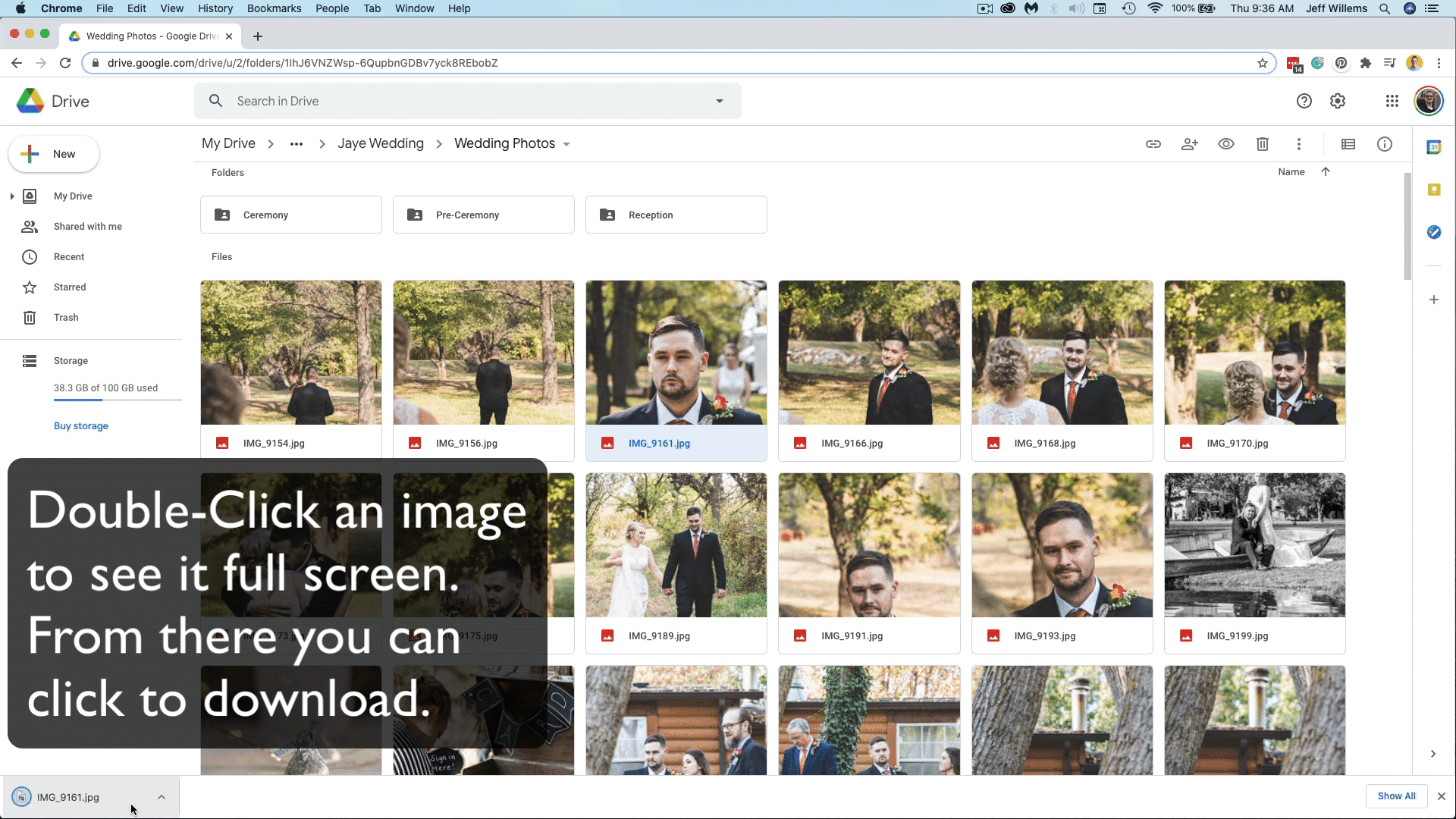This screenshot has height=819, width=1456.
Task: Click the Get link icon in toolbar
Action: pyautogui.click(x=1153, y=144)
